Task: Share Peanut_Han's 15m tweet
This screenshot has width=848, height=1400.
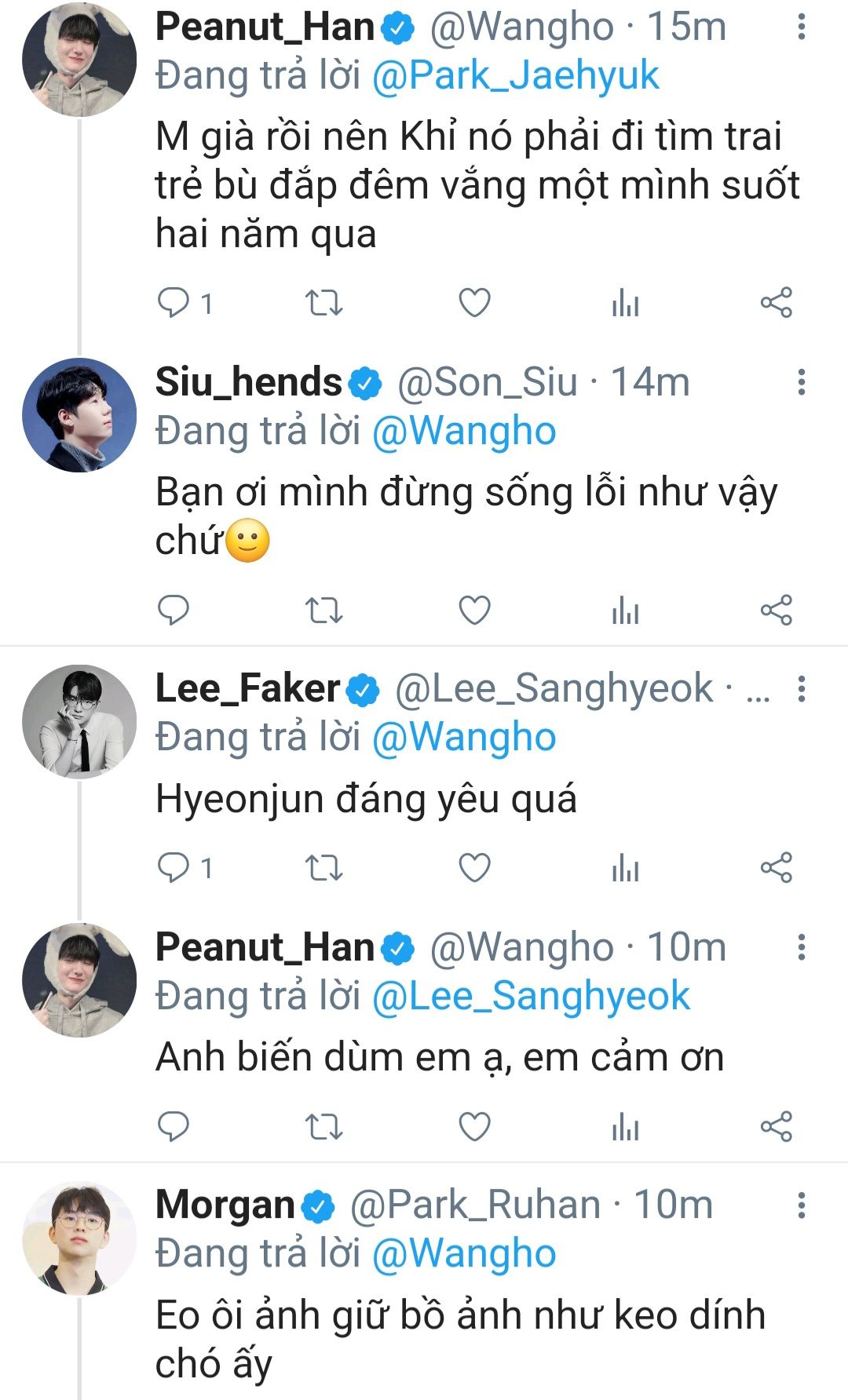Action: tap(776, 303)
